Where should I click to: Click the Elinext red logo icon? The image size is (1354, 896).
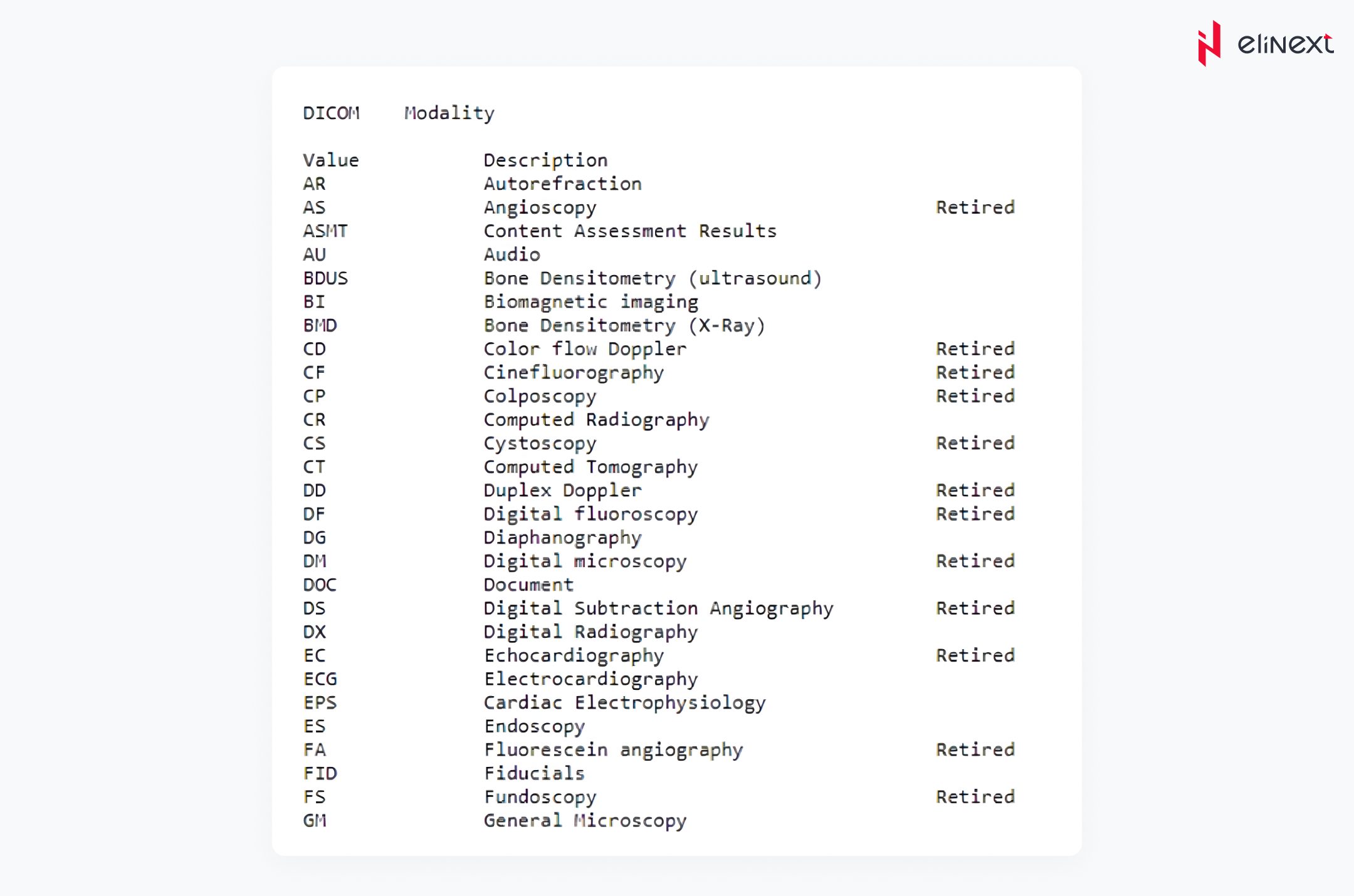coord(1209,43)
